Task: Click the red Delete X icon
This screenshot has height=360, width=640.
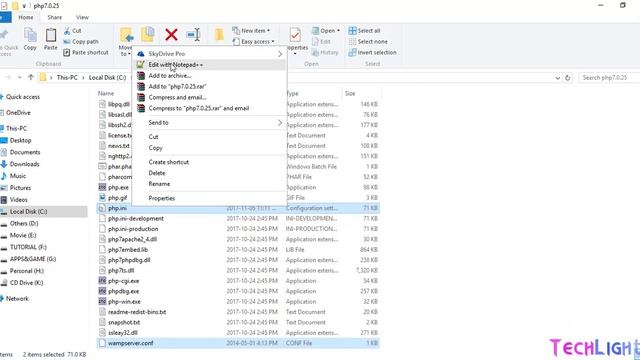Action: [x=171, y=35]
